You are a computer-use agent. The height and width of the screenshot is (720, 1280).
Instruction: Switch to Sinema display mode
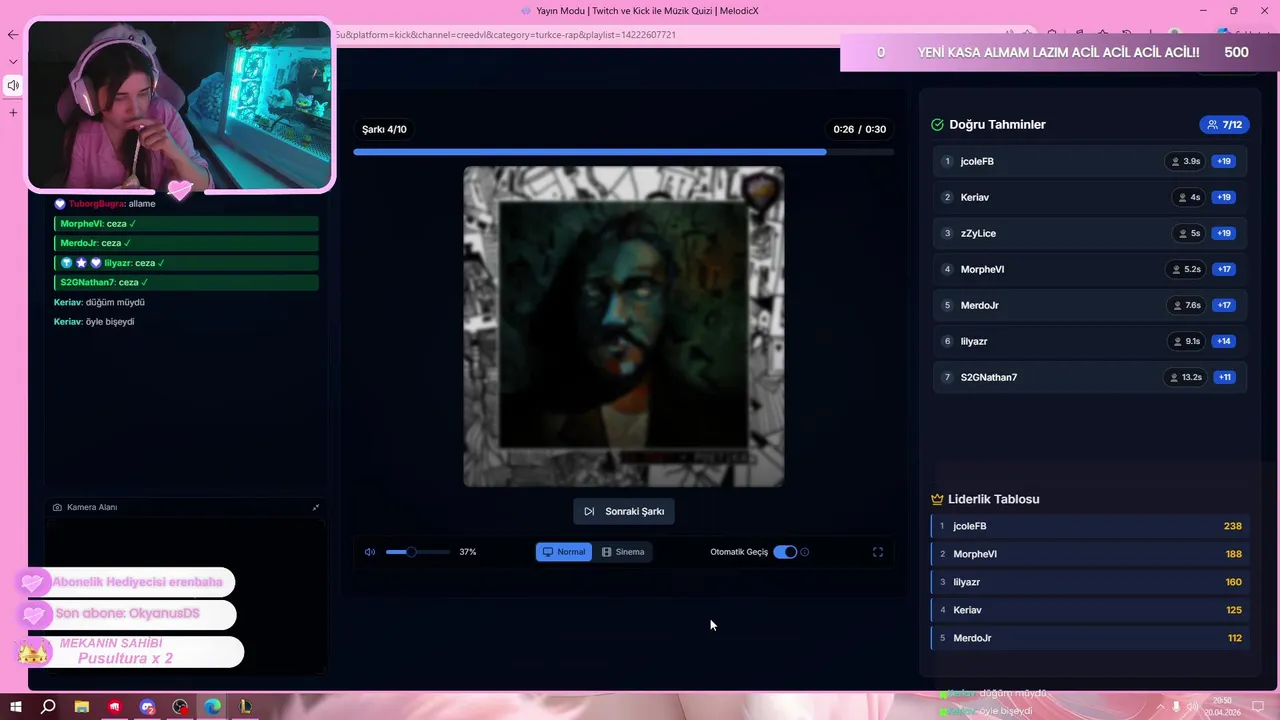pyautogui.click(x=623, y=552)
